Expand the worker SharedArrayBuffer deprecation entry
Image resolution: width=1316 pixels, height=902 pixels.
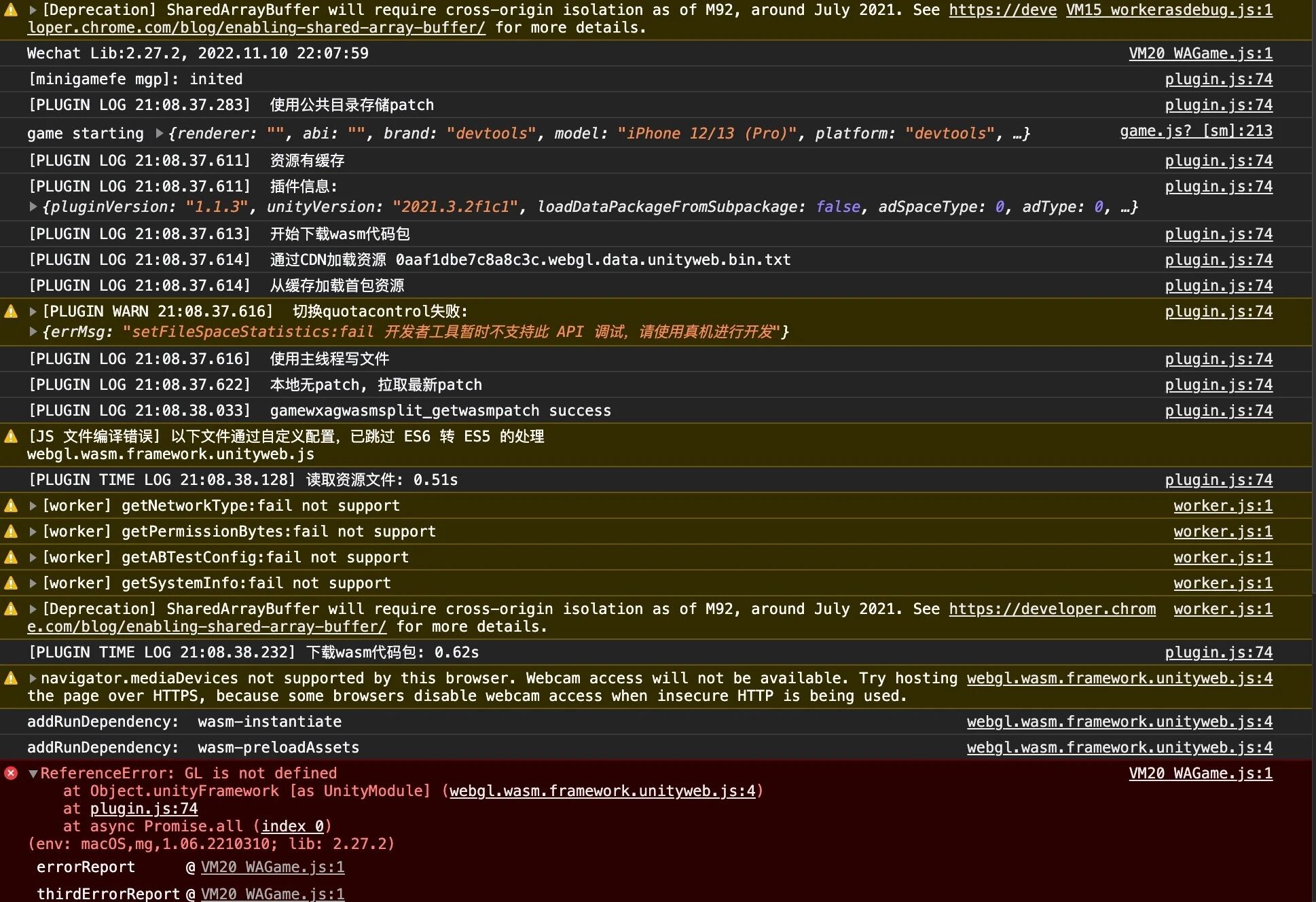[32, 609]
